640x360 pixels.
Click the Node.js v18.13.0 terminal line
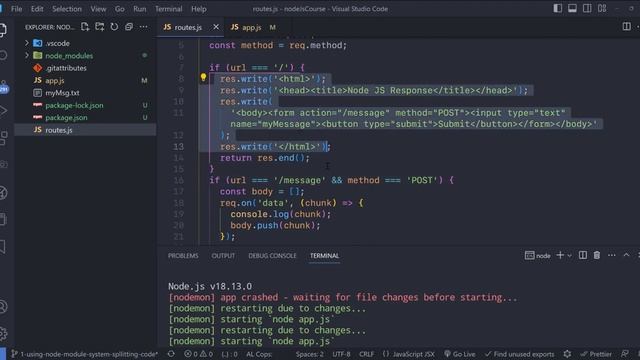210,286
